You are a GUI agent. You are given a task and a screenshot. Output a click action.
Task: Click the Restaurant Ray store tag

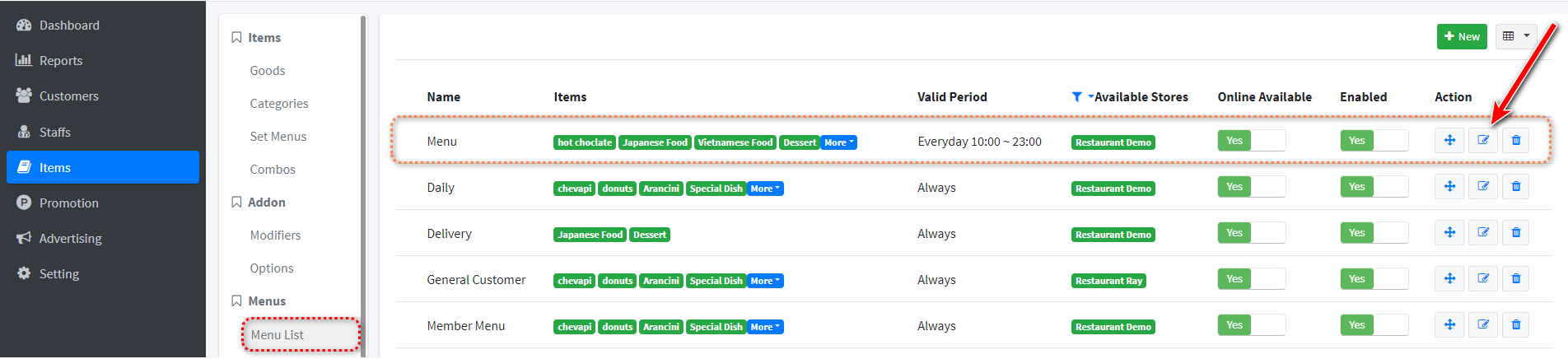pos(1108,281)
